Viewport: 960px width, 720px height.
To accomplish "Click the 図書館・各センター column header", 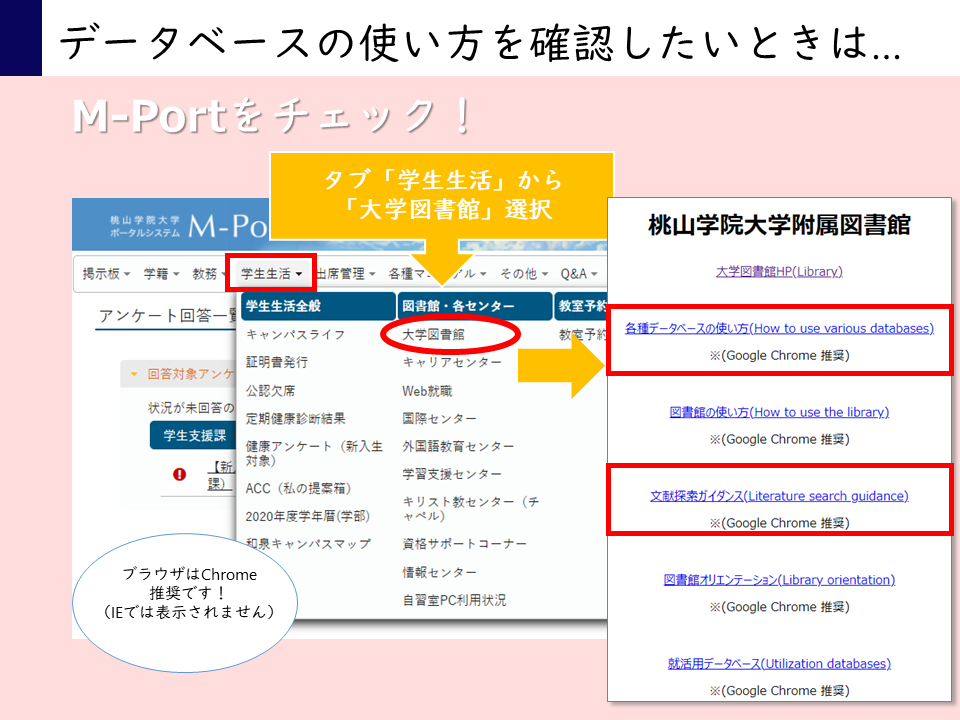I will coord(475,306).
